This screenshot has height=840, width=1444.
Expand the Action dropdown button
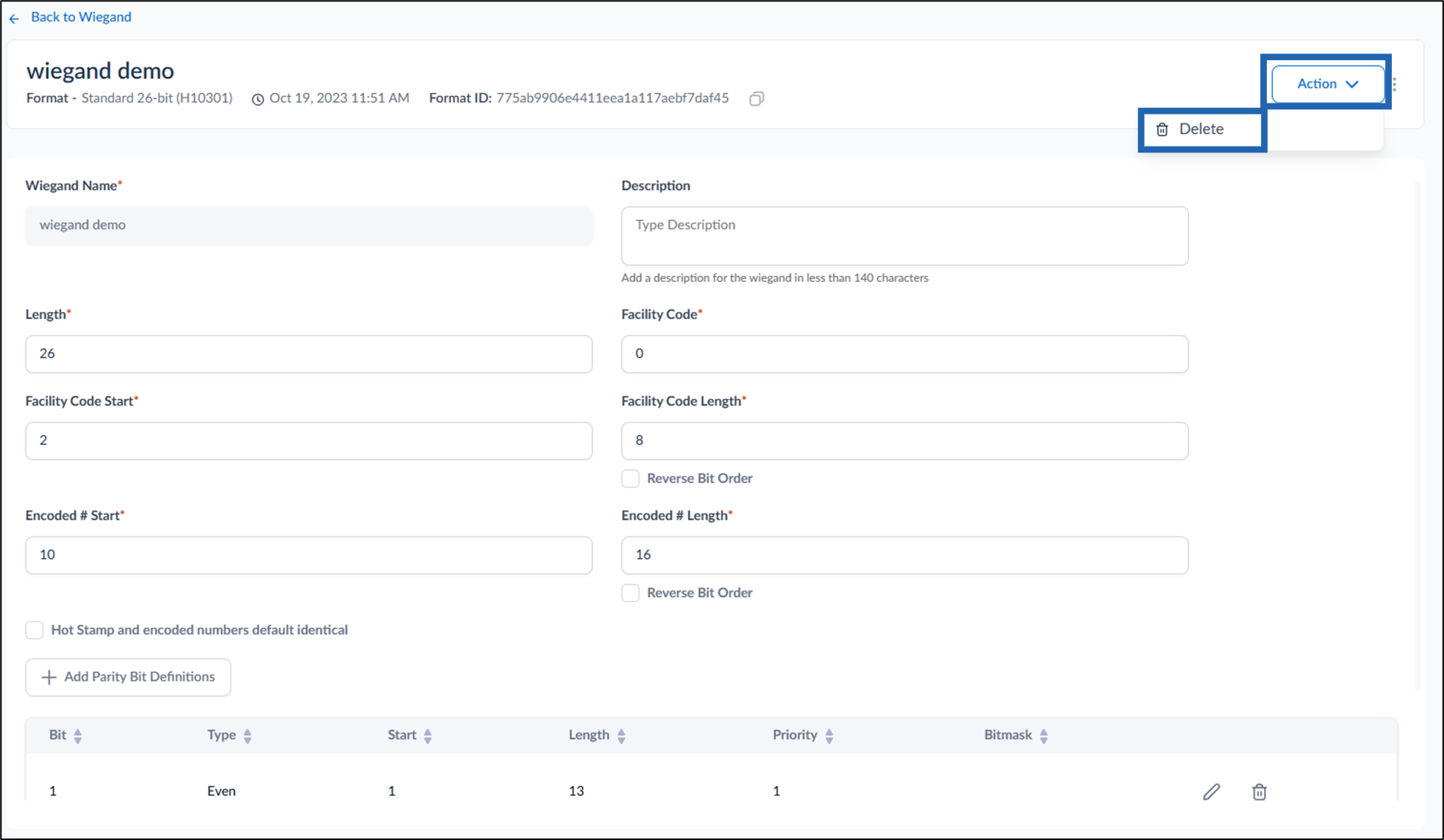pos(1328,84)
